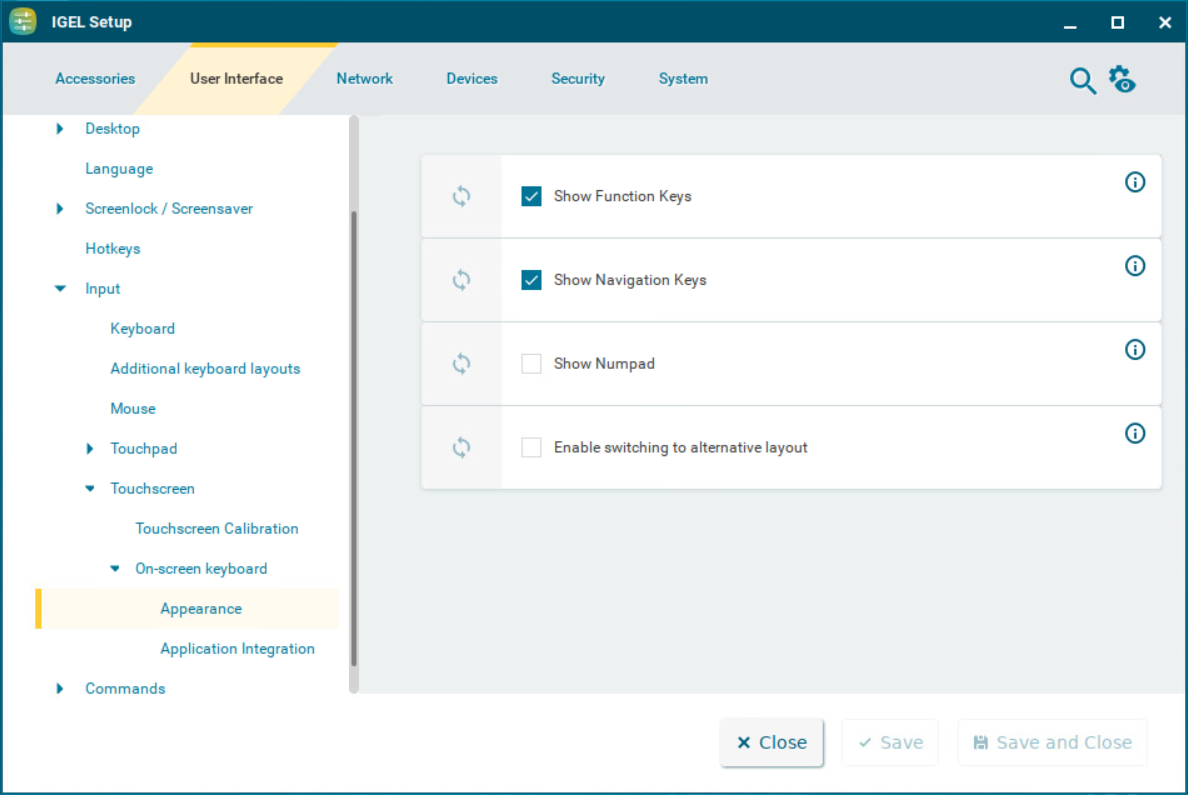Image resolution: width=1188 pixels, height=795 pixels.
Task: Click the gear-eye view settings icon
Action: (1122, 80)
